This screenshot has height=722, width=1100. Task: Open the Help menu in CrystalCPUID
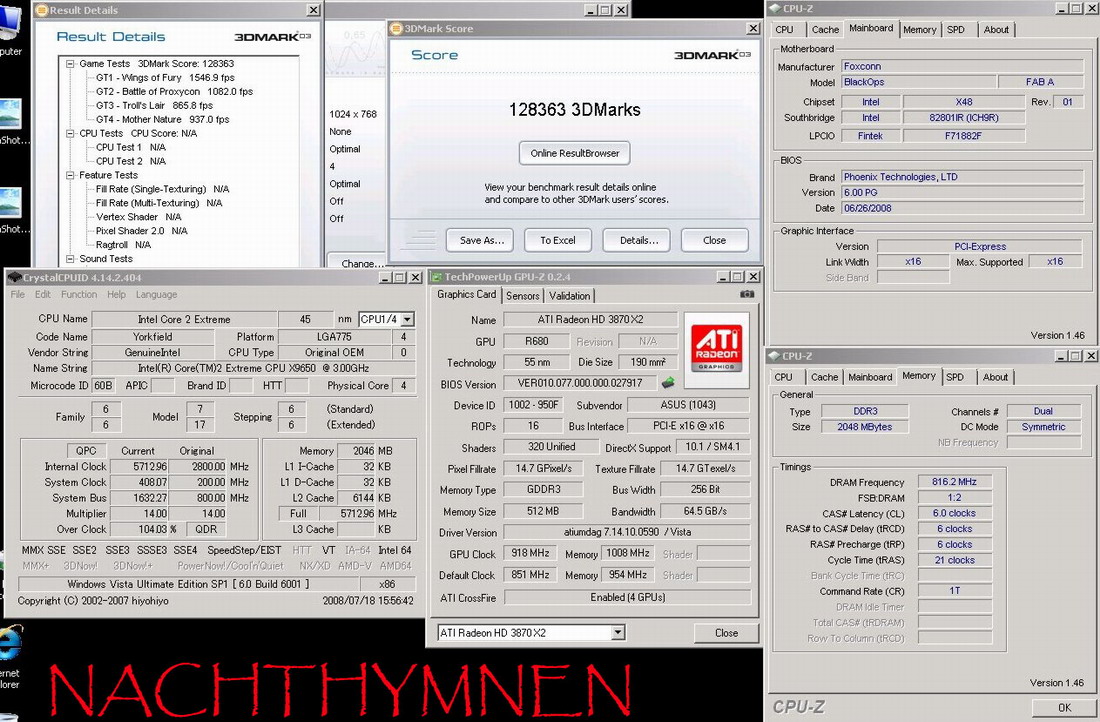[x=116, y=295]
